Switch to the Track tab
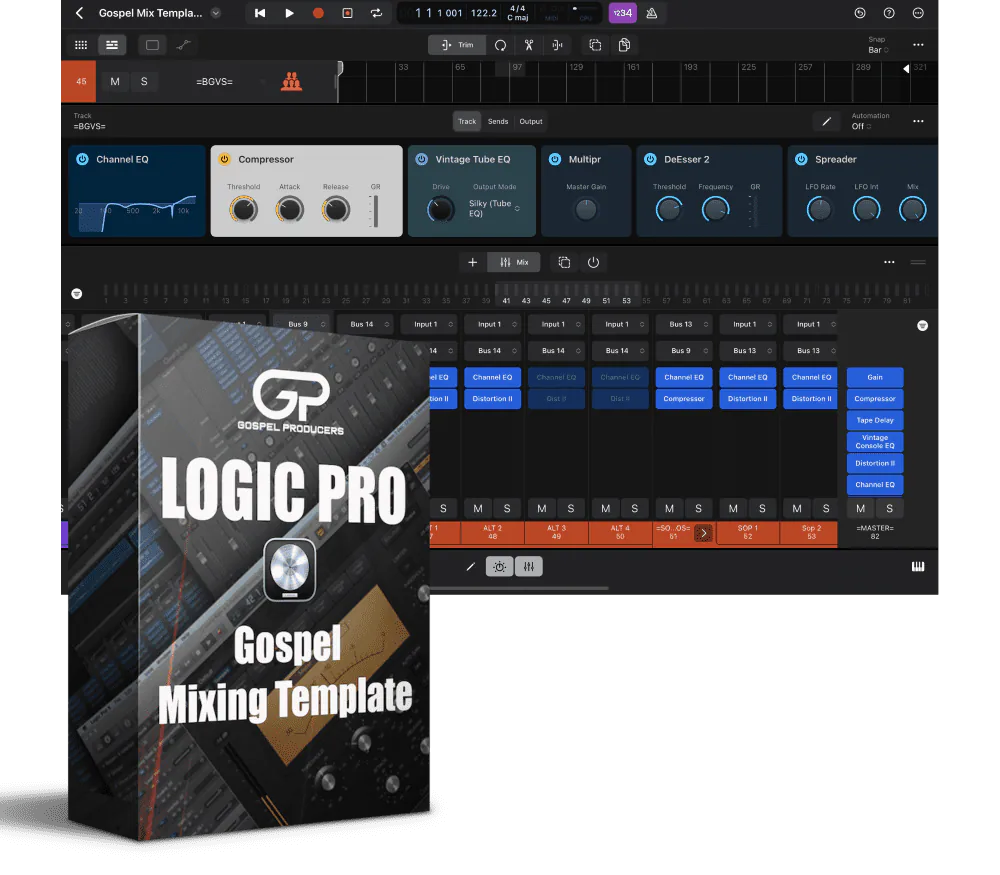Image resolution: width=1000 pixels, height=875 pixels. point(467,121)
